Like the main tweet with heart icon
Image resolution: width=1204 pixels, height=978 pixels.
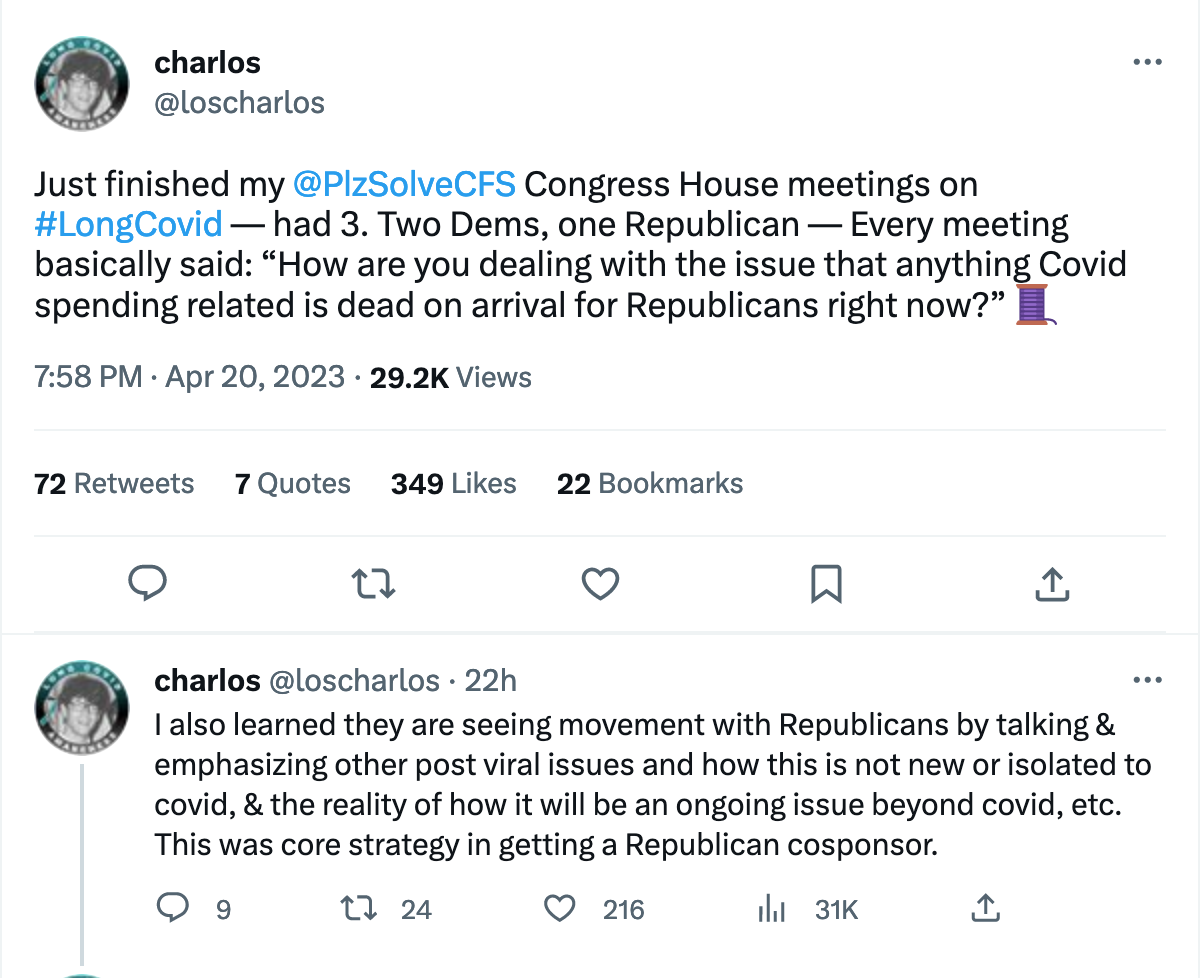coord(600,582)
